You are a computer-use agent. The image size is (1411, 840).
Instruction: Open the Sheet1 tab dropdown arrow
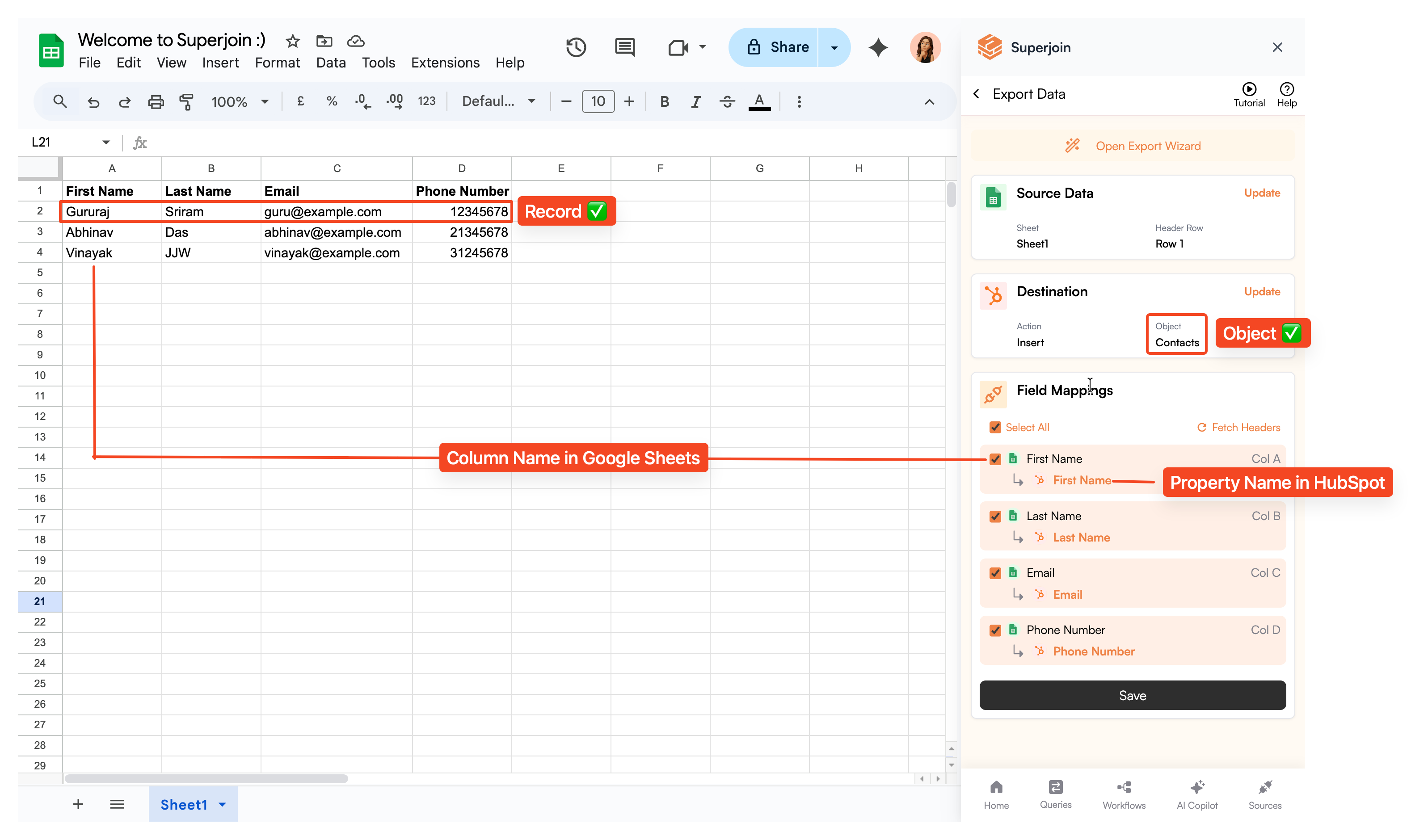coord(223,804)
